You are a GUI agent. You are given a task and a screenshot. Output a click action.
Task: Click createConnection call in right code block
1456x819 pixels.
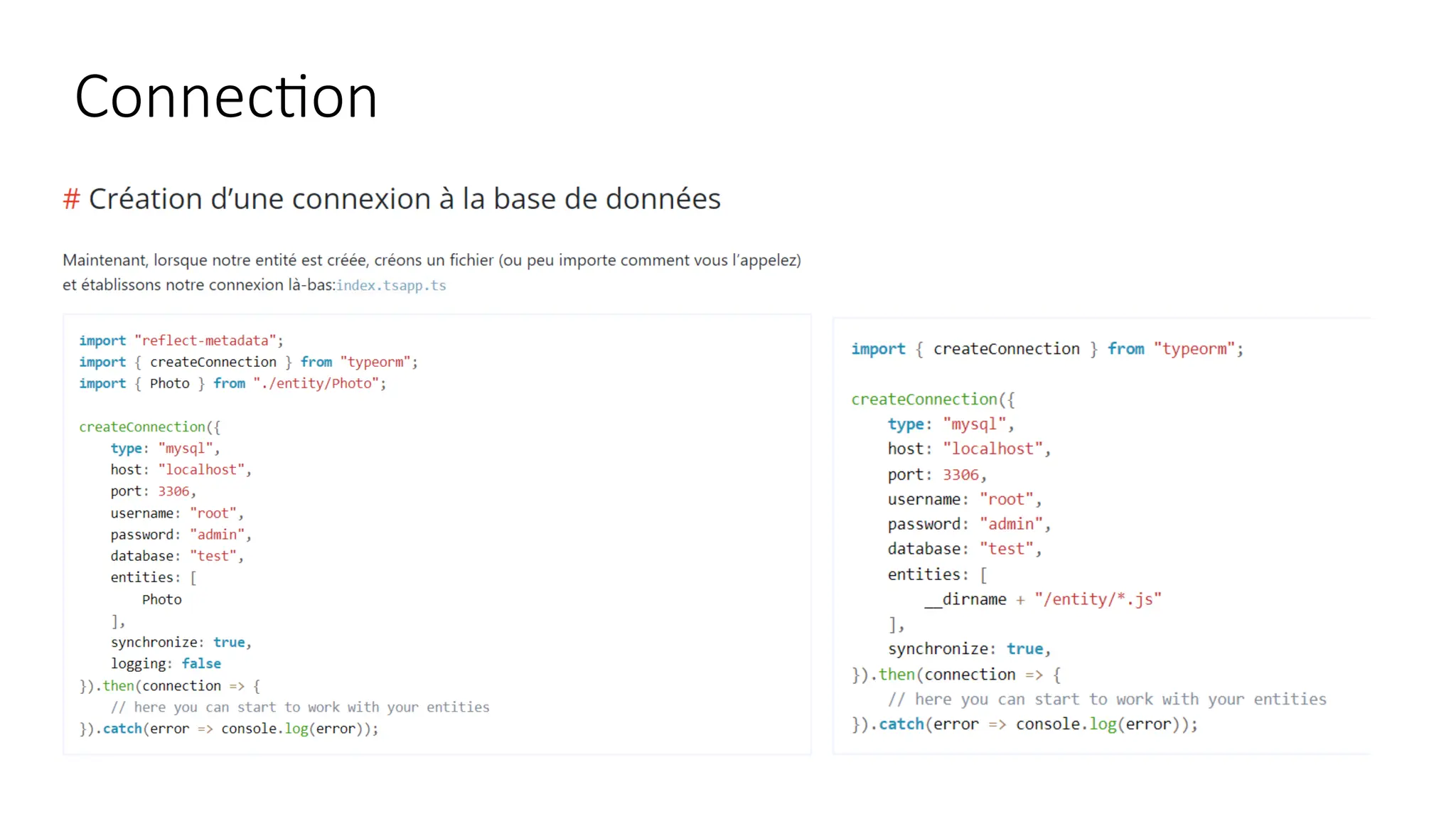[x=924, y=400]
